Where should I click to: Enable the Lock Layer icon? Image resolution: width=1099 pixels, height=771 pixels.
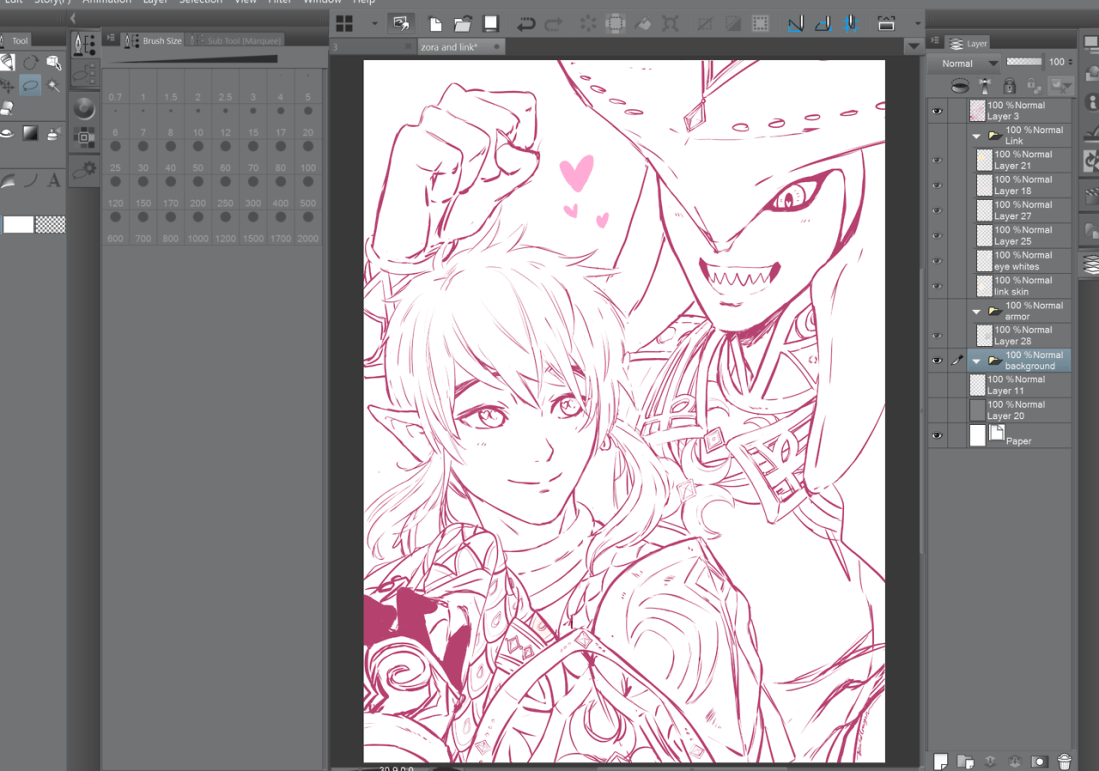pyautogui.click(x=1009, y=86)
